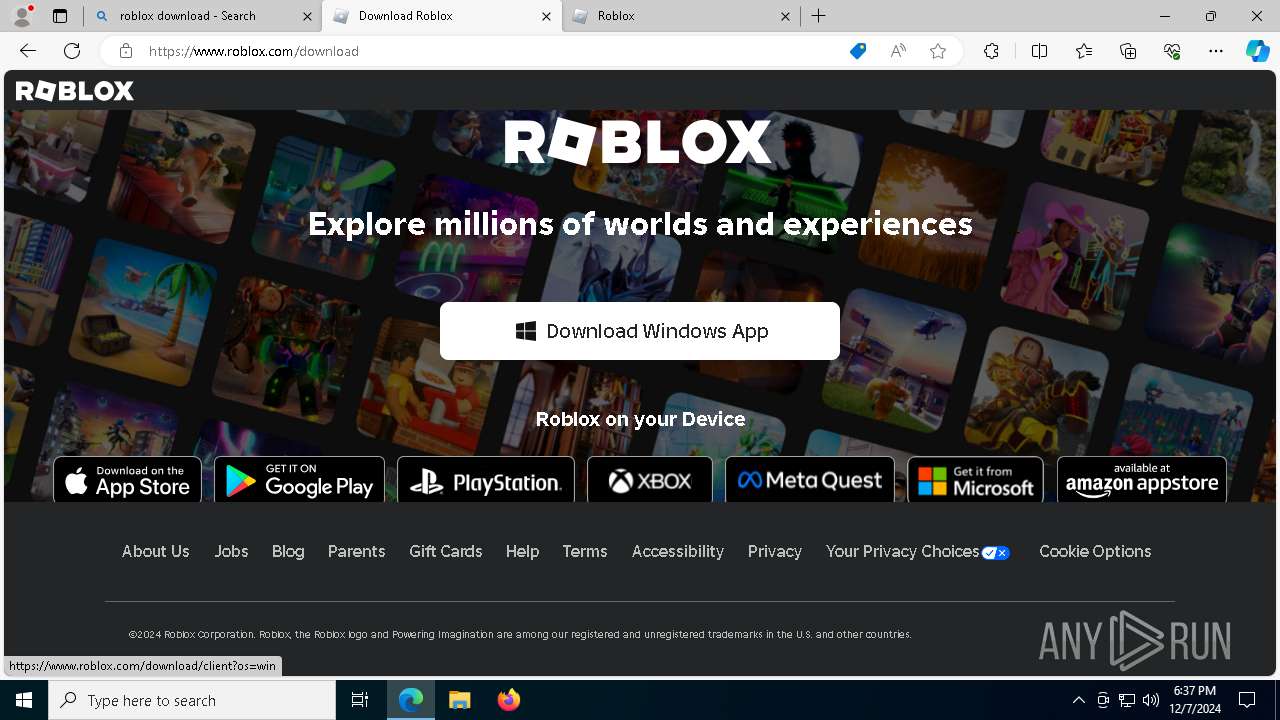Screen dimensions: 1280x720
Task: Open the Favorites list icon
Action: pos(1084,51)
